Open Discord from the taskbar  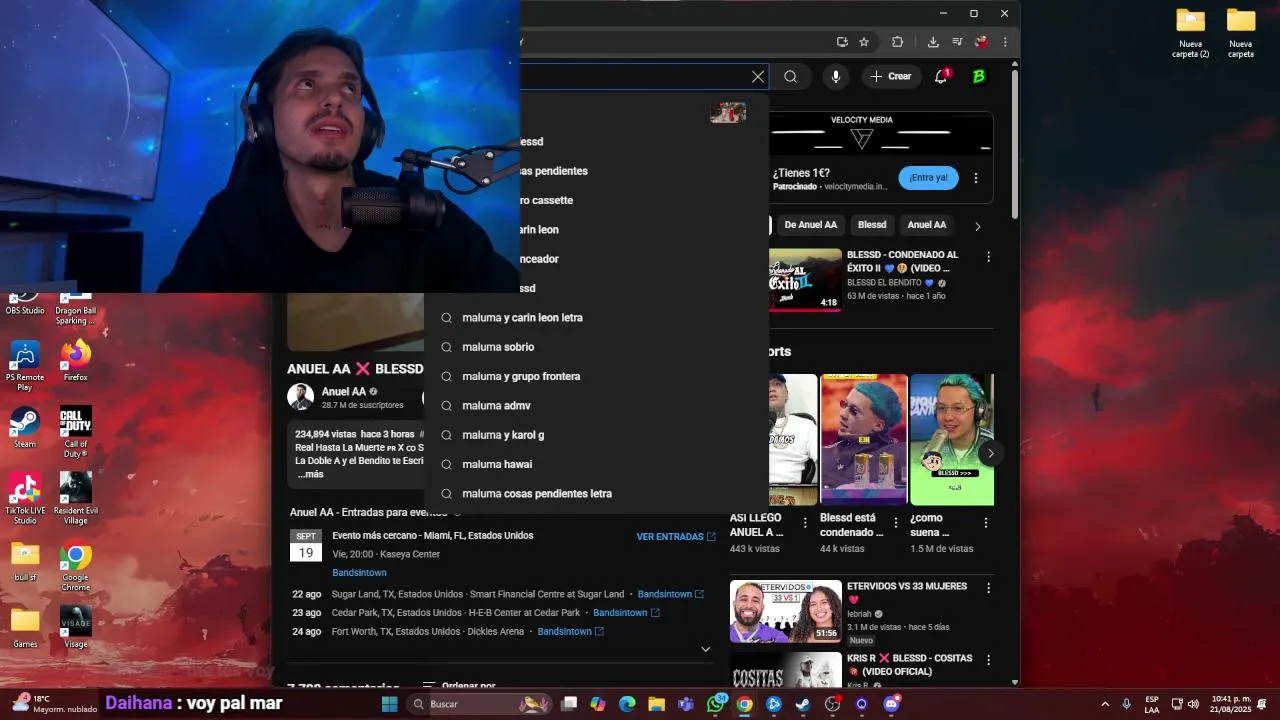(x=891, y=704)
